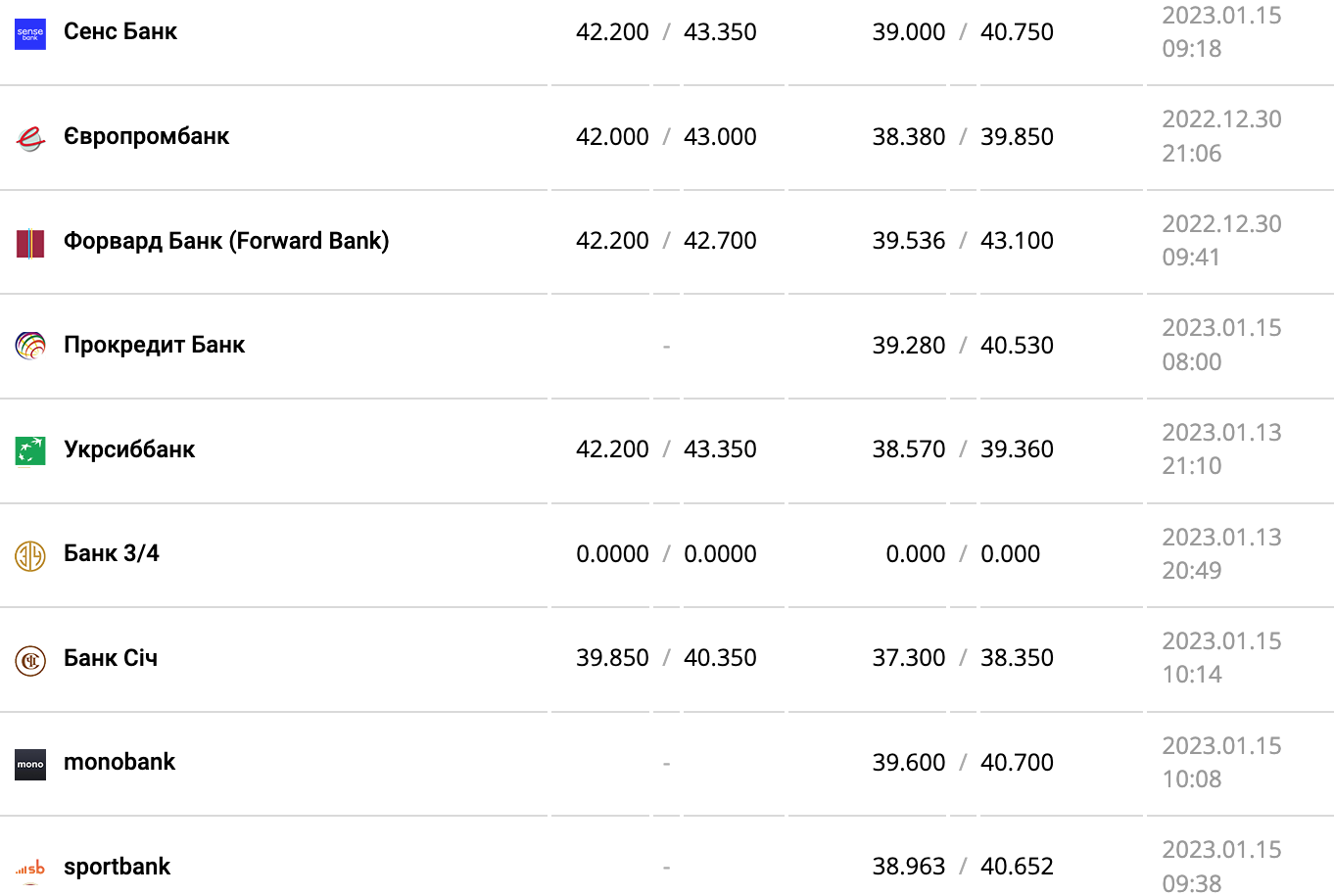Go to the Укрсиббанк bank page
This screenshot has width=1334, height=896.
129,449
